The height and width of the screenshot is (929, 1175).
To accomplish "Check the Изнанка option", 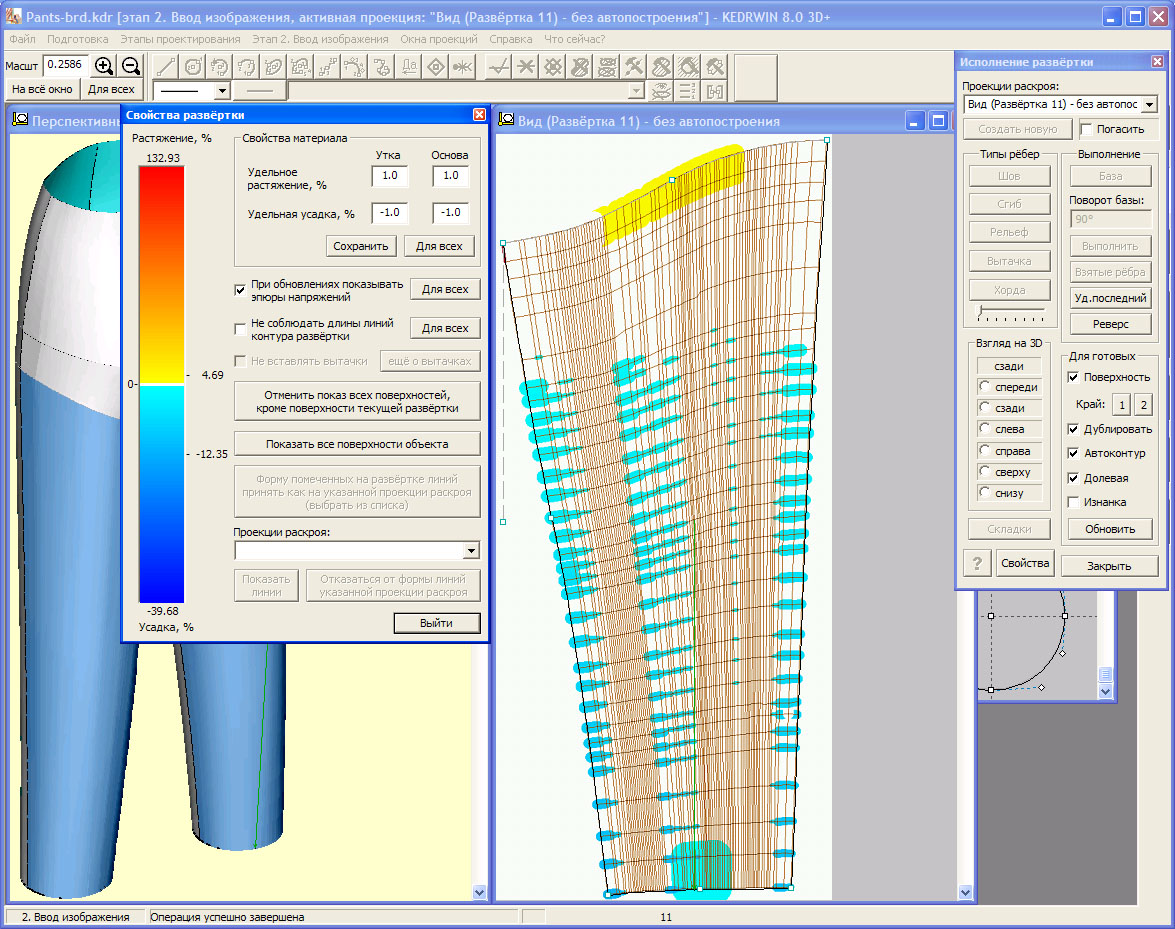I will [1073, 502].
